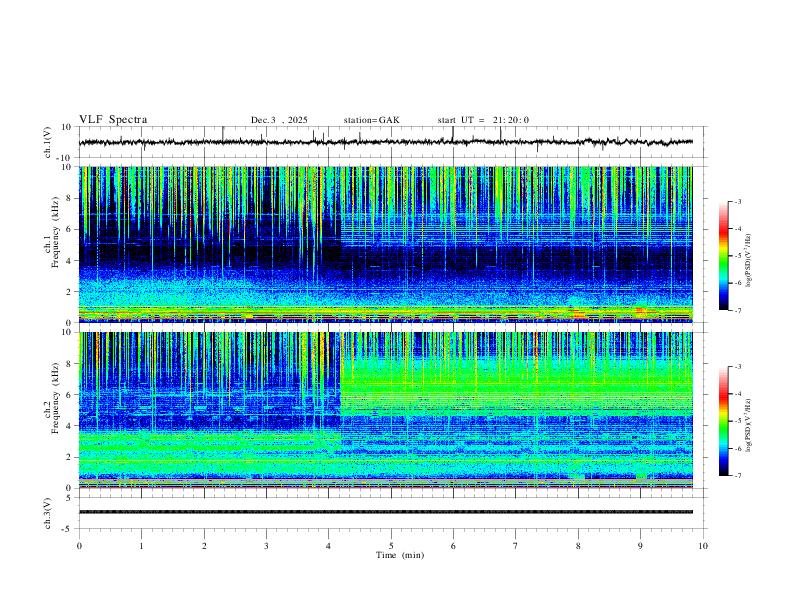
Task: Click tick label '0' on the Time axis
Action: click(x=79, y=546)
